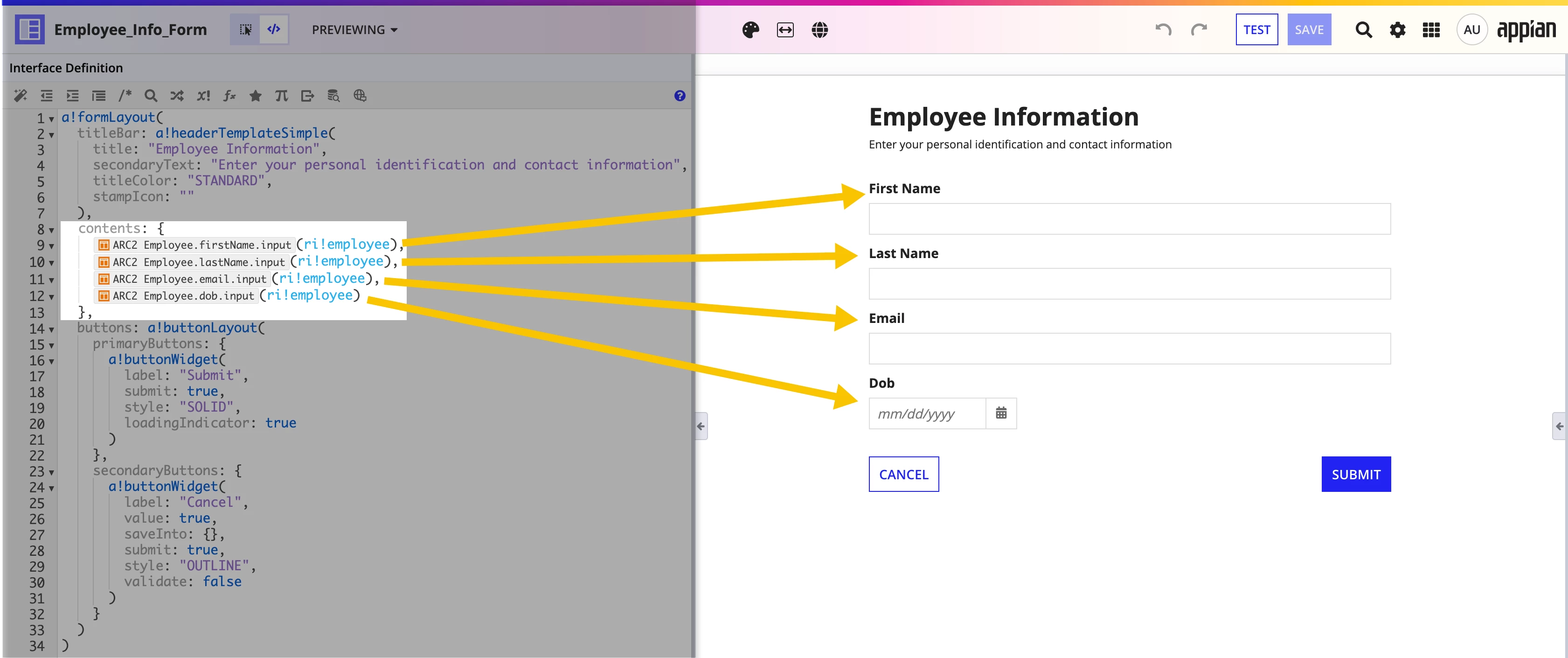Click the magic wand format expression icon
The height and width of the screenshot is (658, 1568).
20,96
